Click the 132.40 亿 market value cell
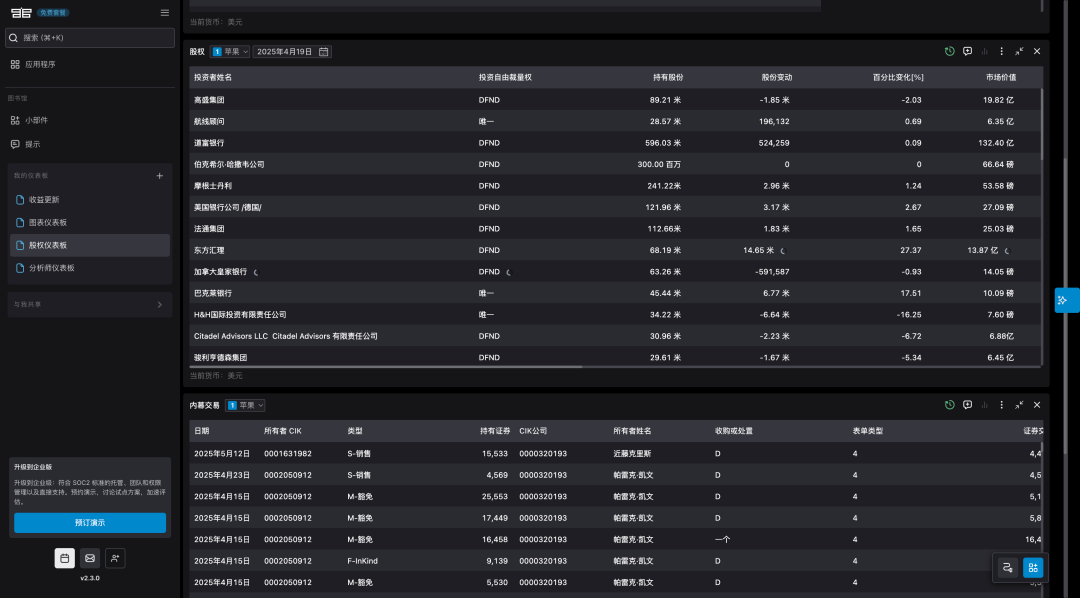Viewport: 1080px width, 598px height. click(996, 143)
